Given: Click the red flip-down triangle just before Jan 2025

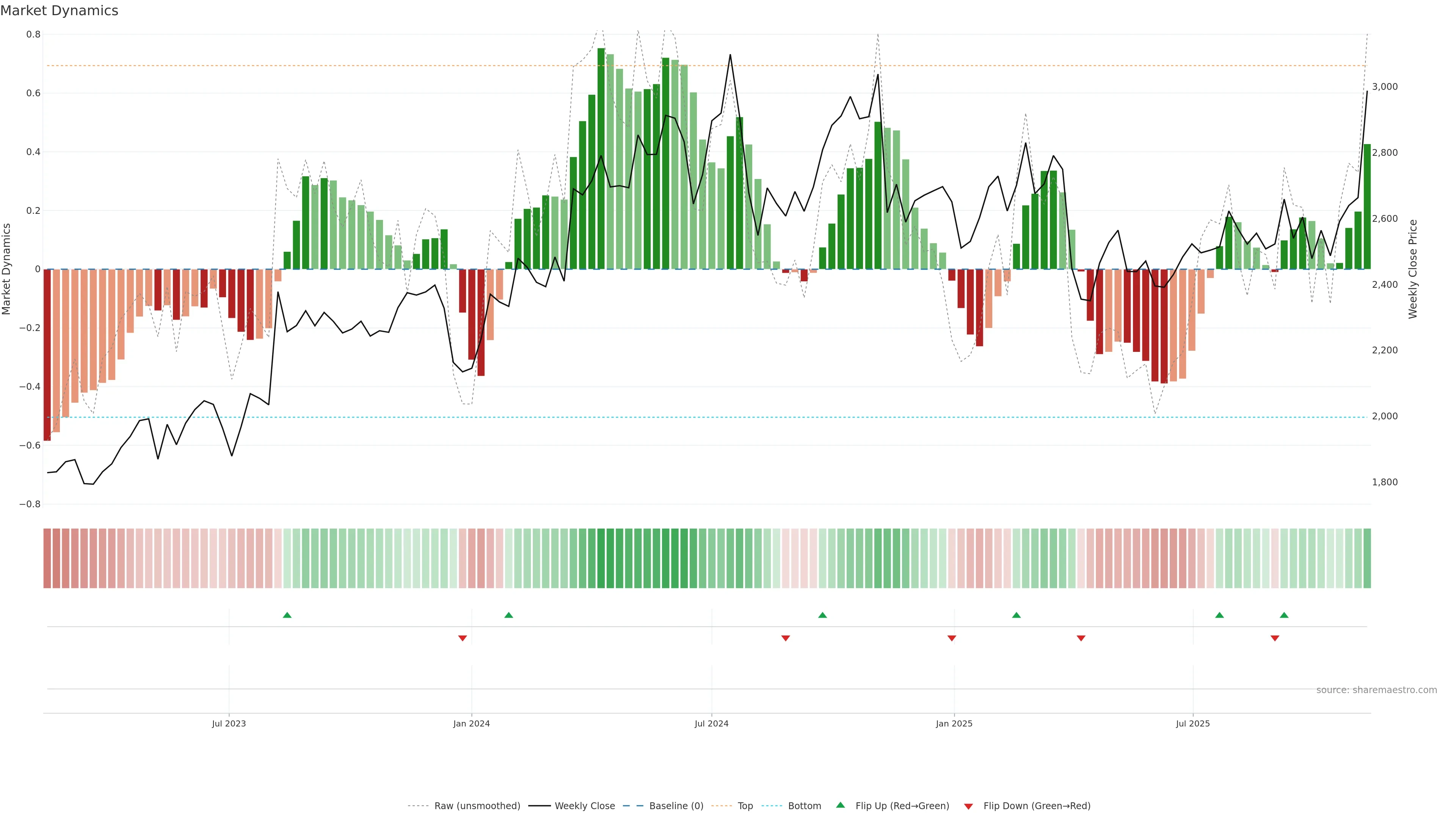Looking at the screenshot, I should pos(952,638).
